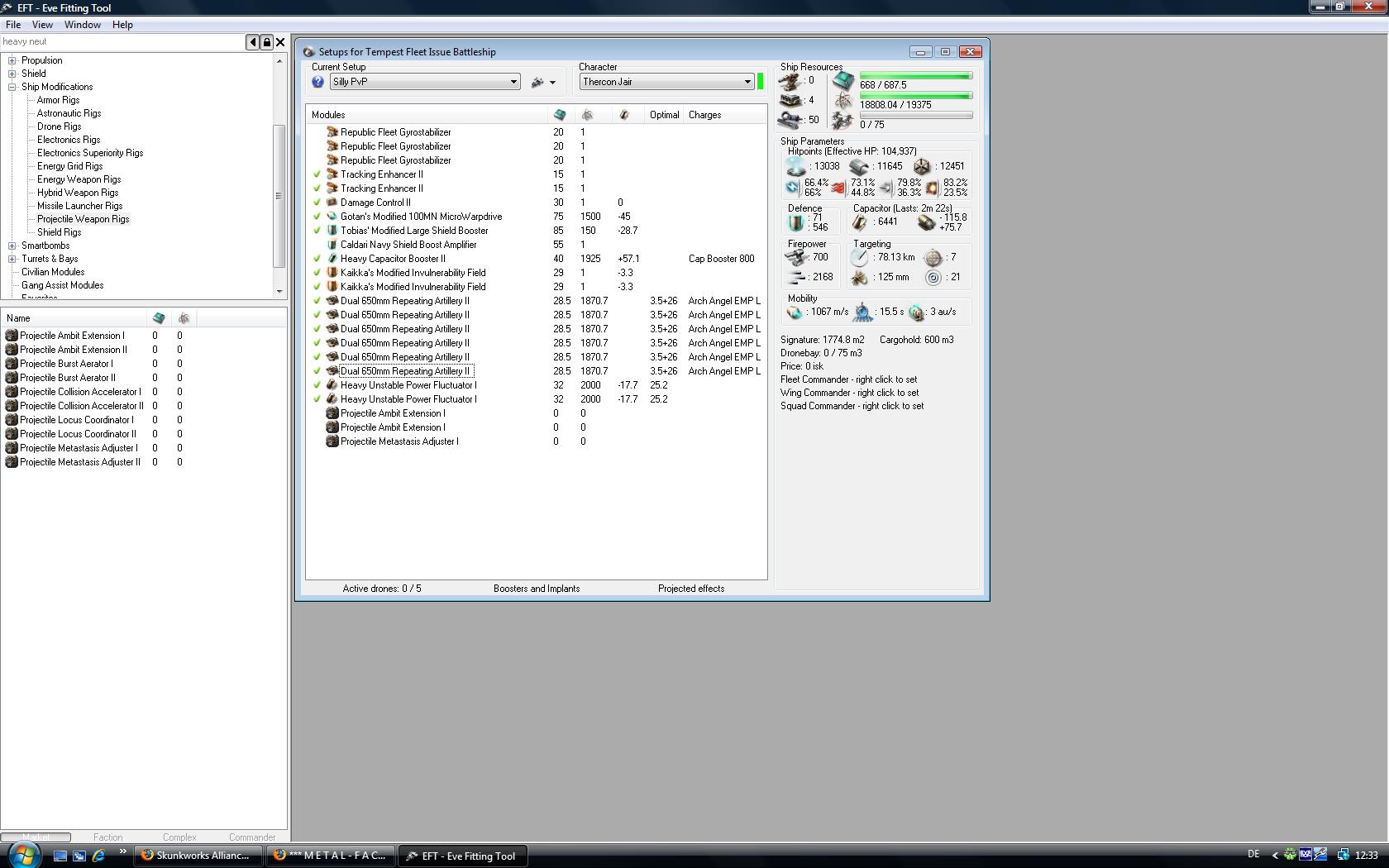Deactivate Gotan's Modified 100MN MicroWarpdrive checkmark
Screen dimensions: 1389x868
click(317, 217)
